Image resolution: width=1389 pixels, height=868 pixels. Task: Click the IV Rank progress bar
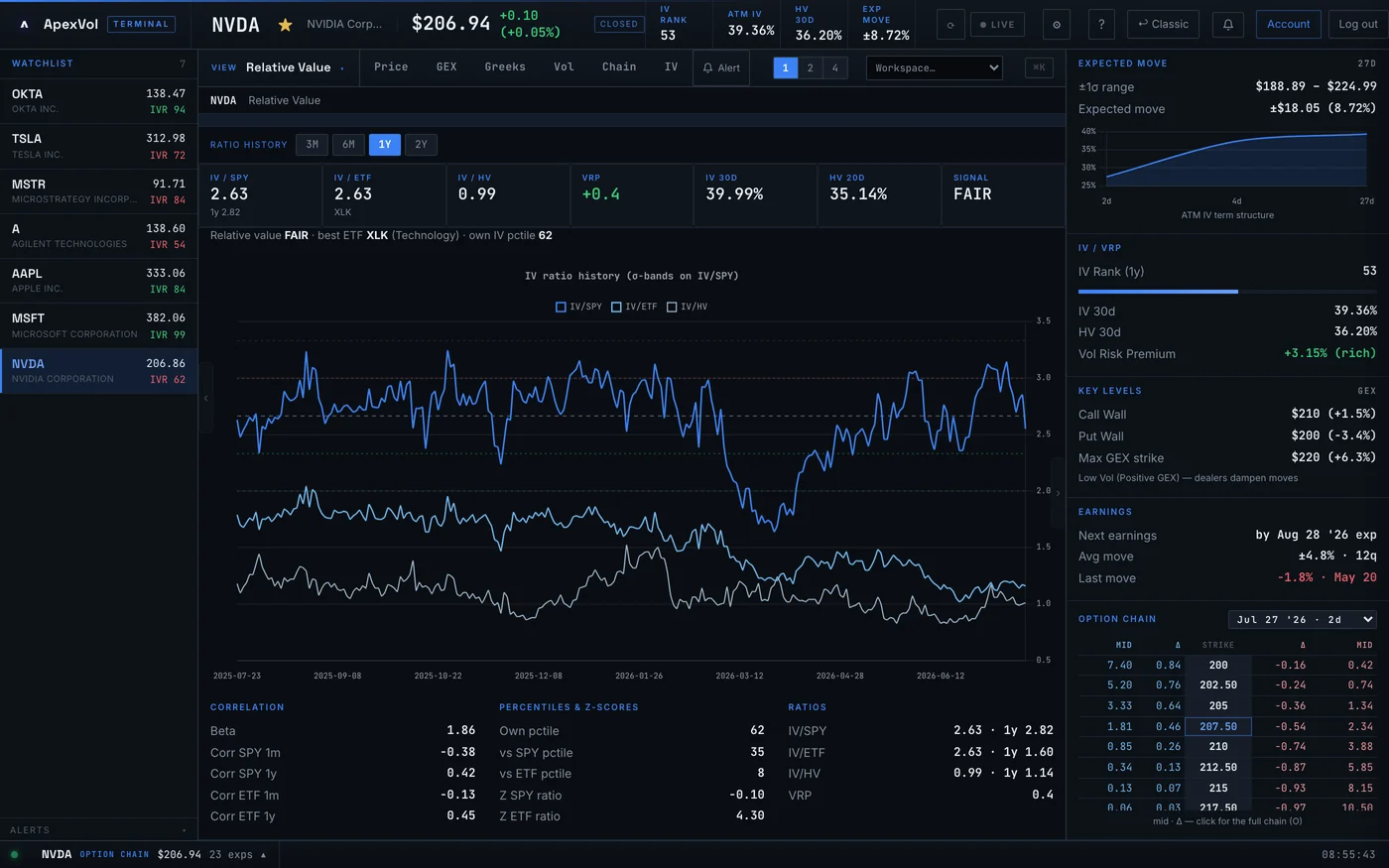pyautogui.click(x=1227, y=292)
